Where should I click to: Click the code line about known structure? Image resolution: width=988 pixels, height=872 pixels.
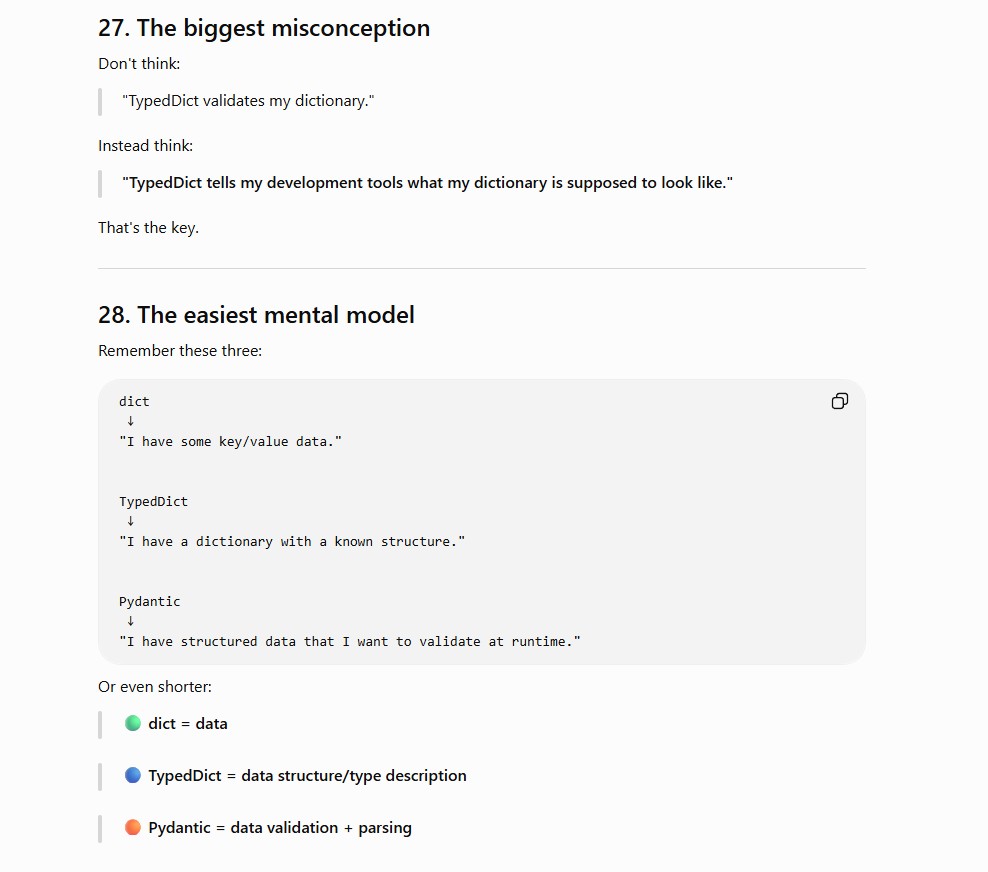tap(292, 542)
